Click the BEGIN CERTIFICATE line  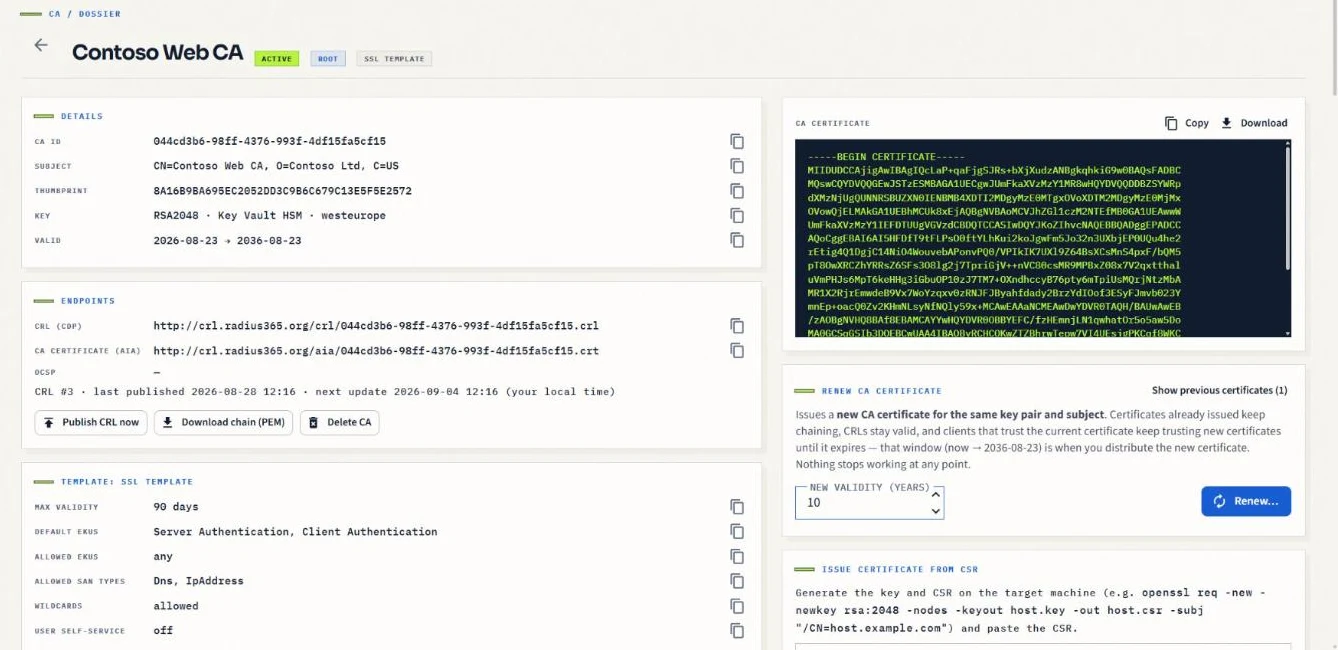[x=887, y=157]
